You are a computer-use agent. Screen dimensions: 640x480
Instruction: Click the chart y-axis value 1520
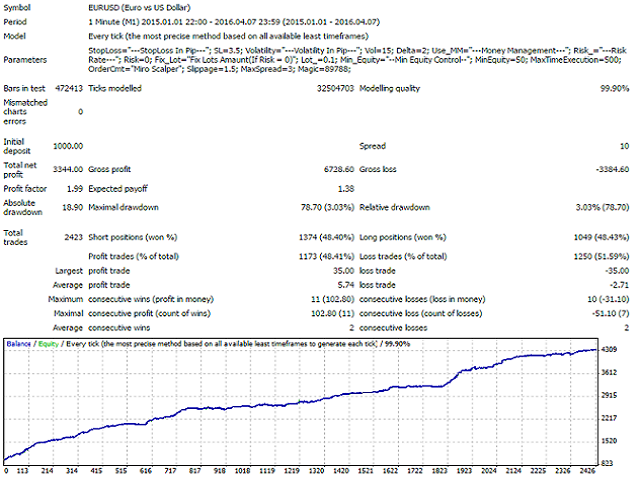609,441
